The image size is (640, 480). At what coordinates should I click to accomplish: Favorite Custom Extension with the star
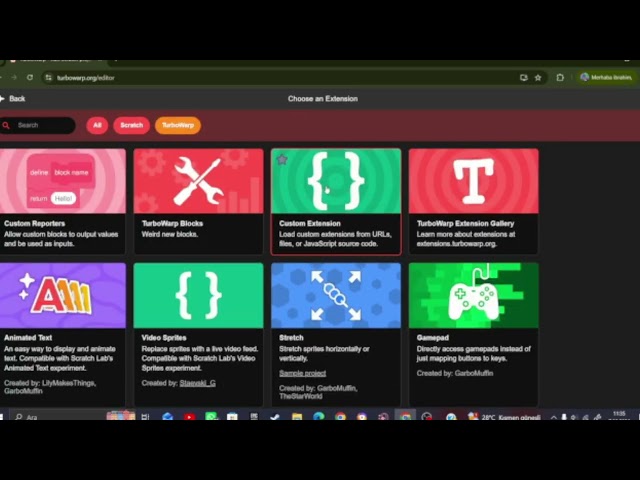282,159
